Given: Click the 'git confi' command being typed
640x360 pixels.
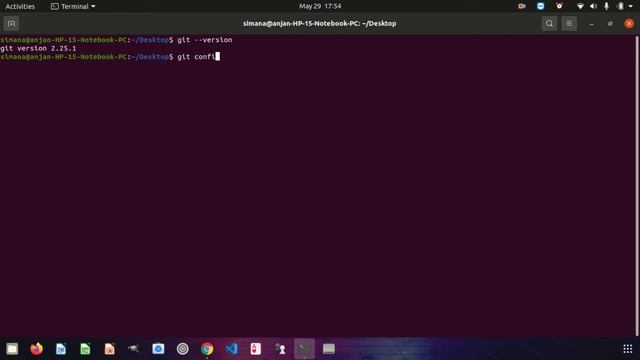Looking at the screenshot, I should tap(196, 57).
